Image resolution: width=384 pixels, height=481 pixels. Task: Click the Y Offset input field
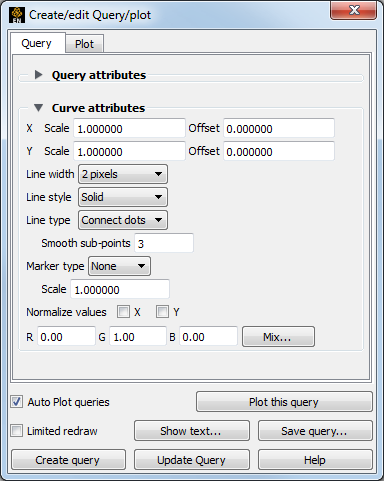279,151
